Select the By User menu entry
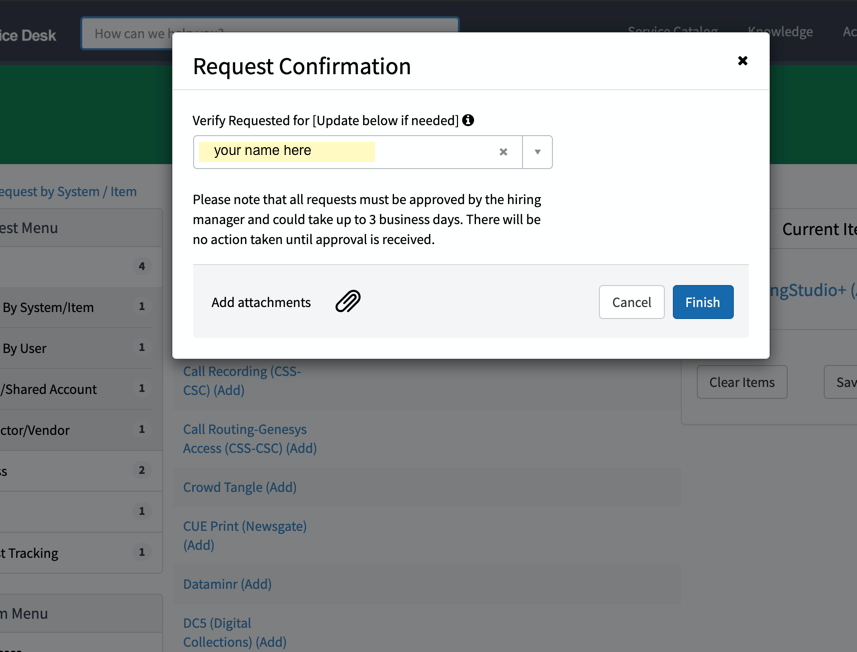This screenshot has height=652, width=857. pyautogui.click(x=25, y=348)
